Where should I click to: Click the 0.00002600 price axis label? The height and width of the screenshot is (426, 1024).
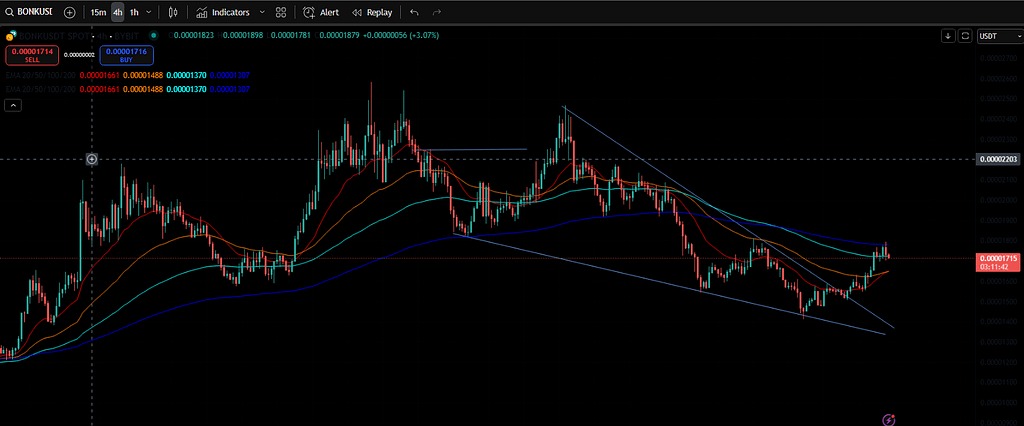click(997, 78)
